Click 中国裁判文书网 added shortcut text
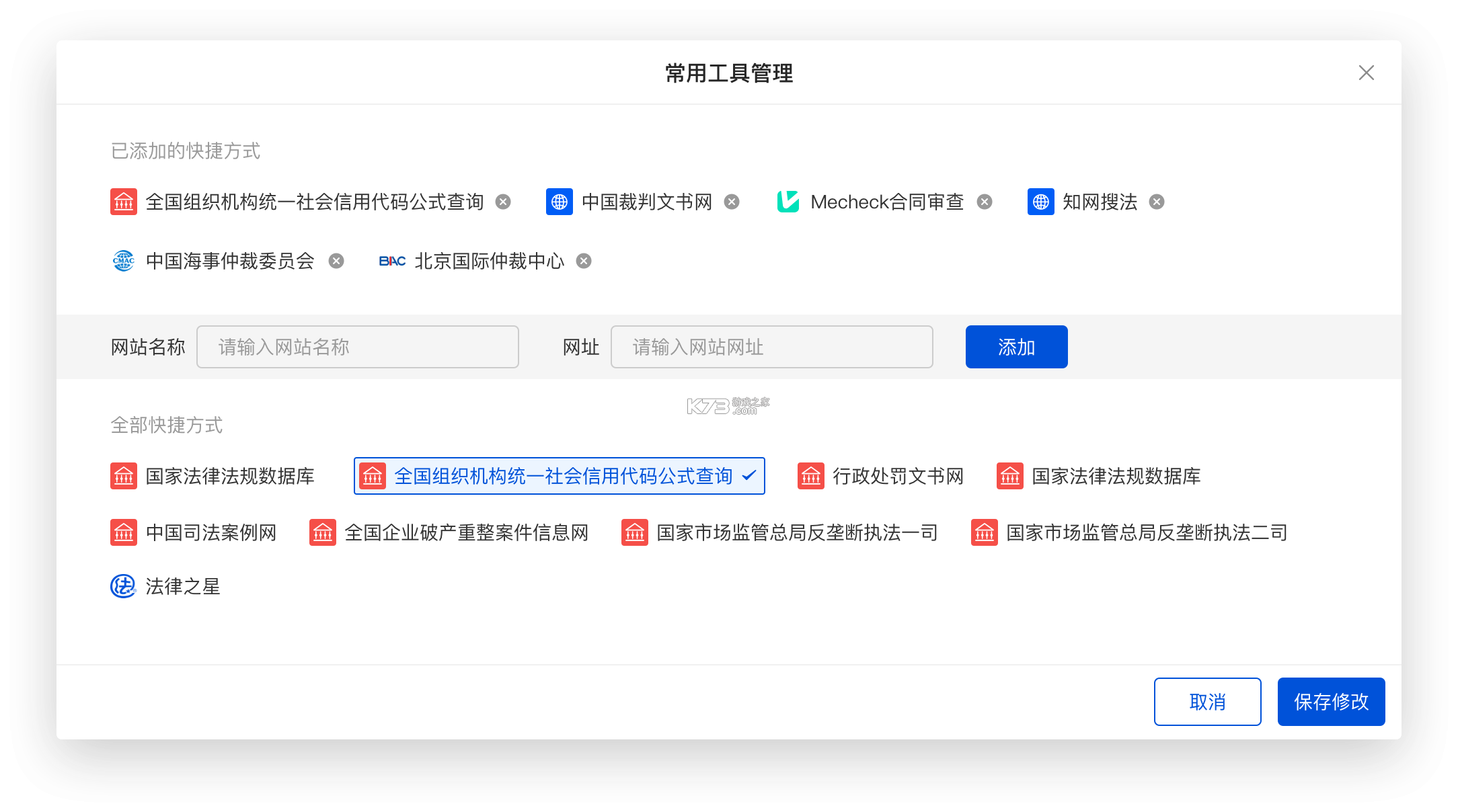The image size is (1458, 812). point(647,202)
